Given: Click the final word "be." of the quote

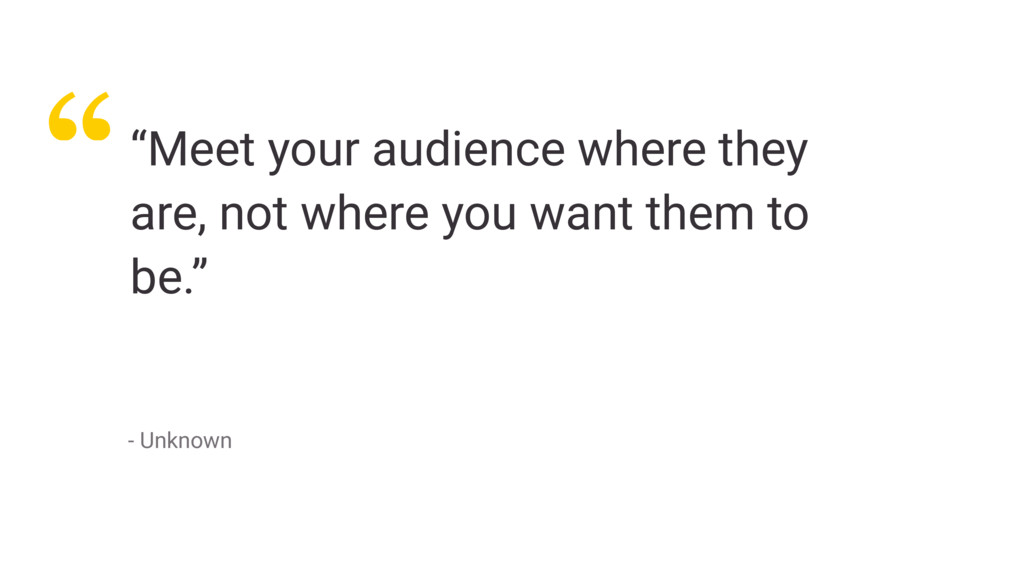Looking at the screenshot, I should [162, 276].
